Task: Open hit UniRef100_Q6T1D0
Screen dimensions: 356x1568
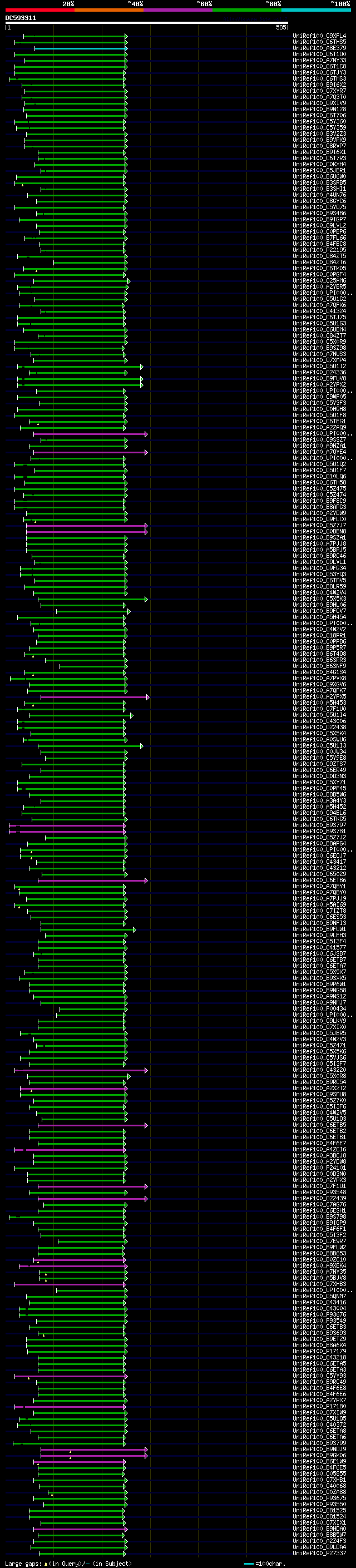Action: [319, 54]
